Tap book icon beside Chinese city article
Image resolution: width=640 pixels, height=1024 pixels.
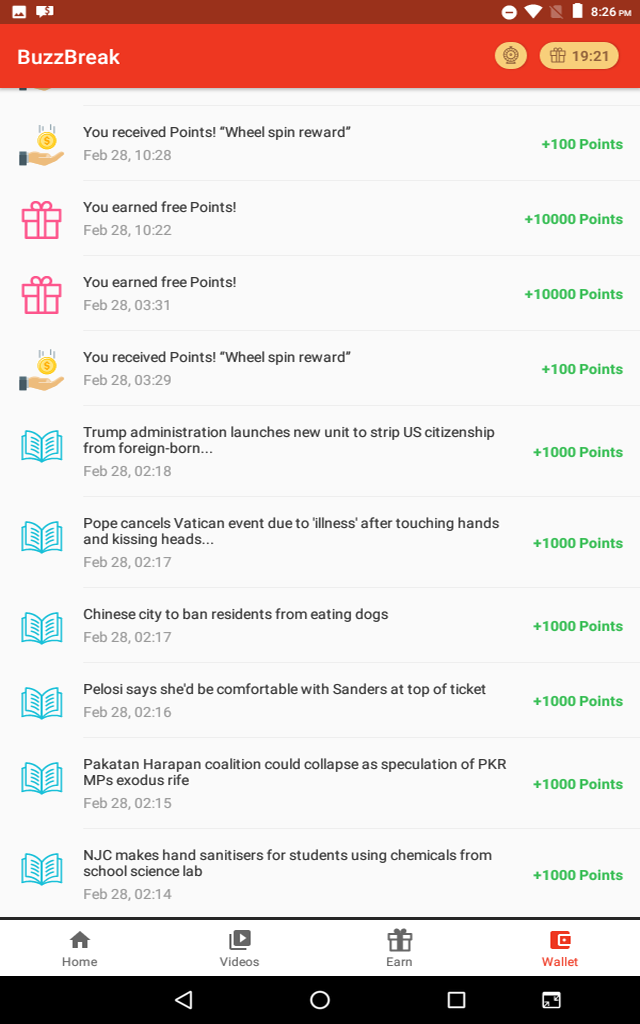pos(42,627)
